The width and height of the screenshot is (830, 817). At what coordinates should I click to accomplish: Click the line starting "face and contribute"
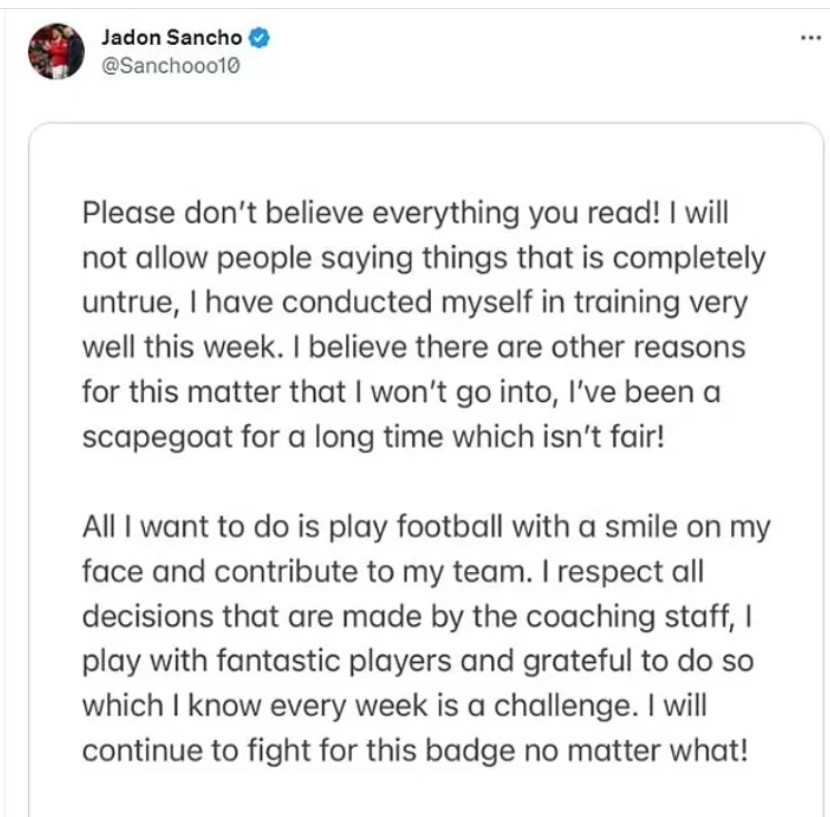(394, 574)
